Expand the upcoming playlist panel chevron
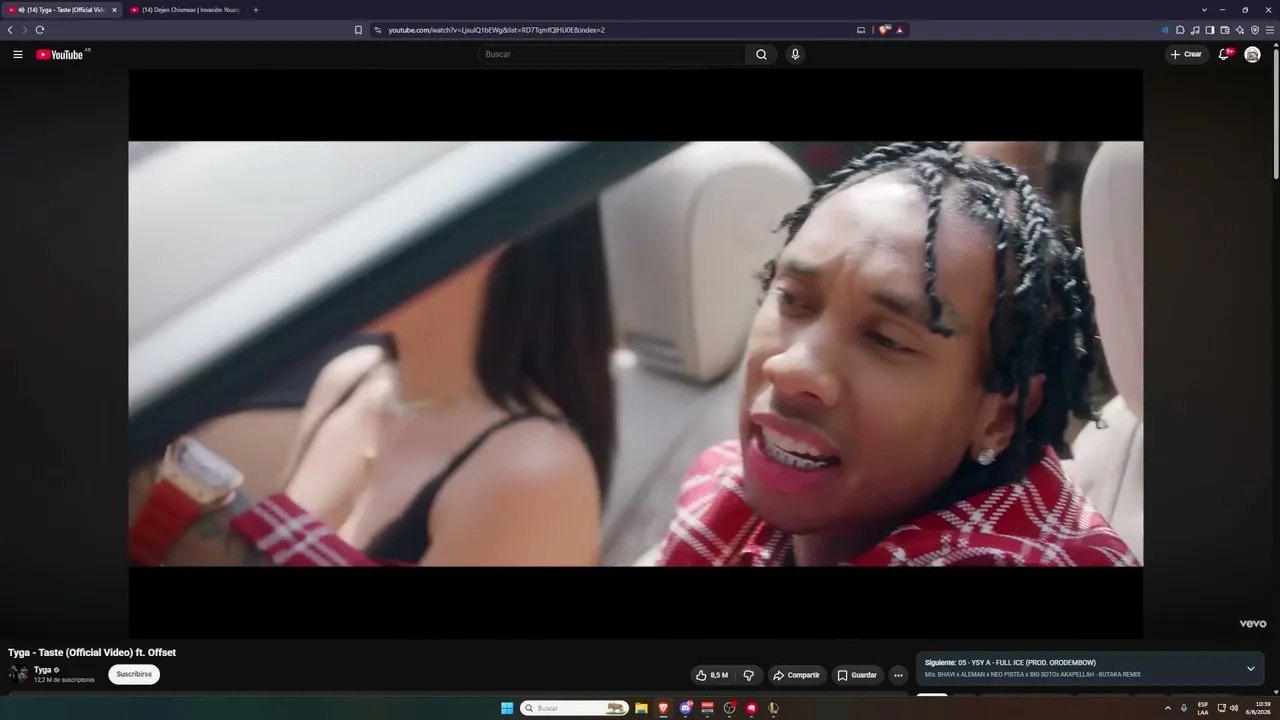 (1250, 669)
